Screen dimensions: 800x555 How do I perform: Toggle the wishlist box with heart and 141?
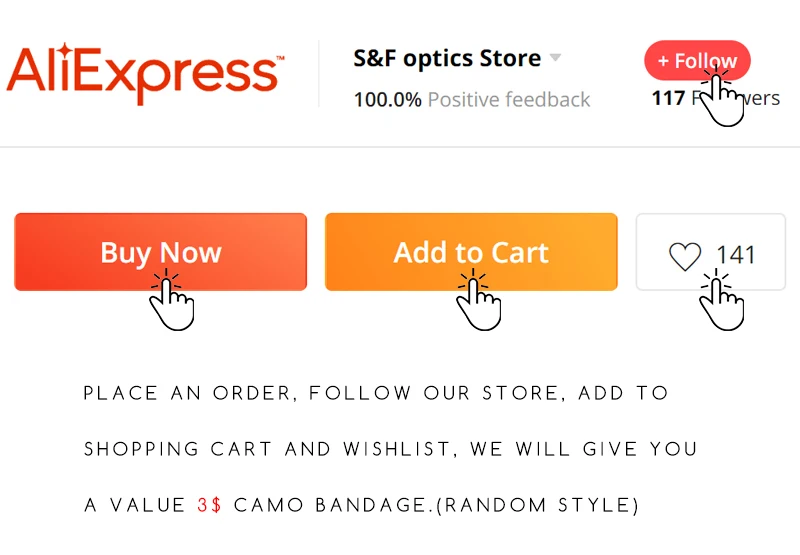pyautogui.click(x=711, y=252)
